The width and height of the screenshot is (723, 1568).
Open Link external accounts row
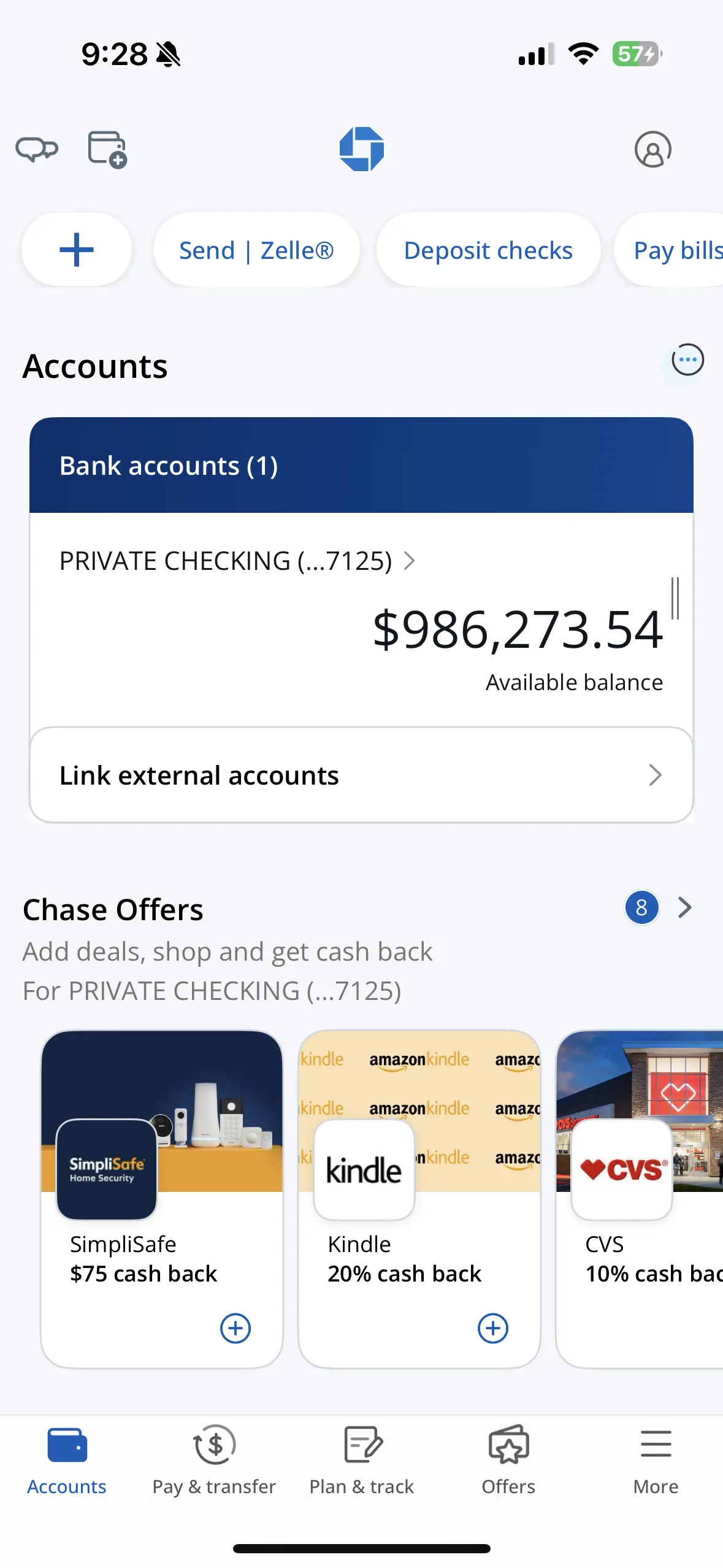point(361,775)
